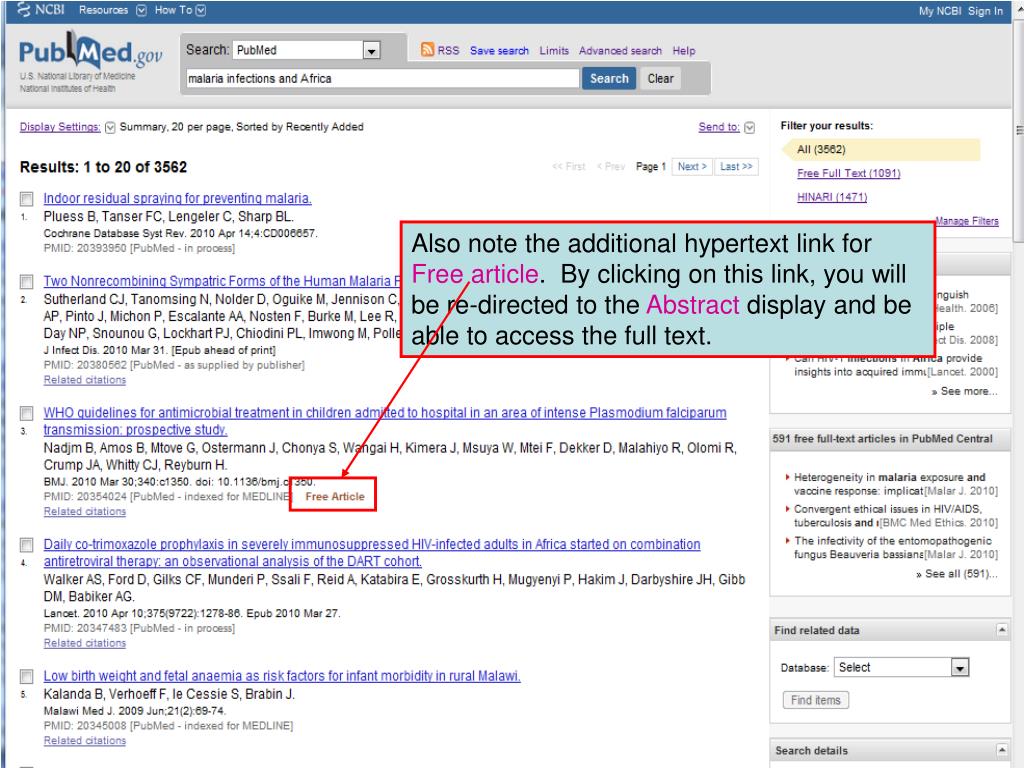
Task: Open the Limits link
Action: tap(554, 50)
